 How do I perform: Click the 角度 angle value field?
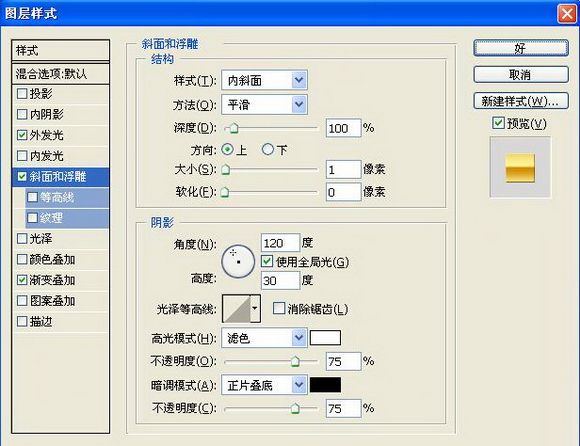(280, 243)
